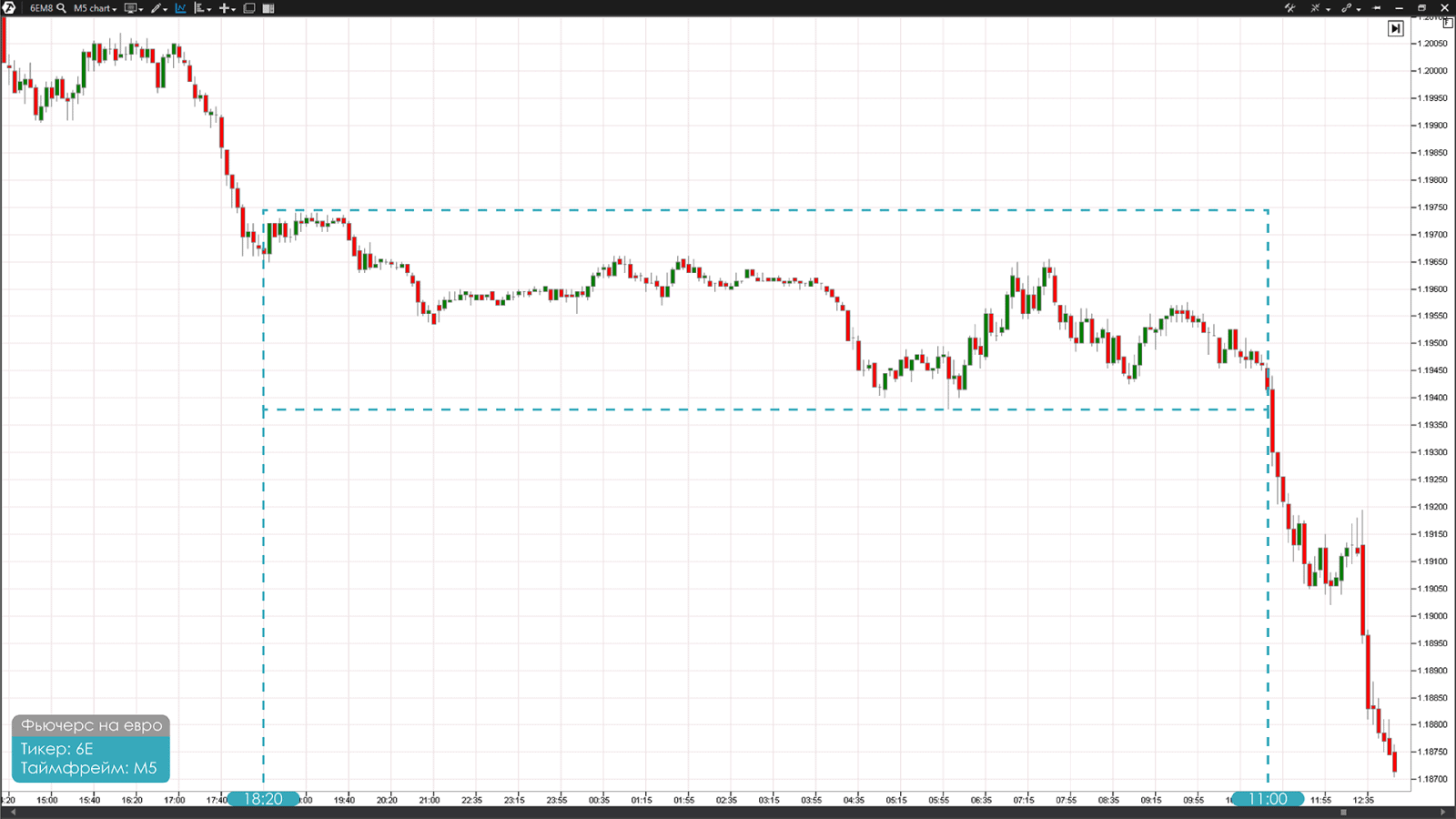Click the instrument search magnifier icon

pos(61,8)
